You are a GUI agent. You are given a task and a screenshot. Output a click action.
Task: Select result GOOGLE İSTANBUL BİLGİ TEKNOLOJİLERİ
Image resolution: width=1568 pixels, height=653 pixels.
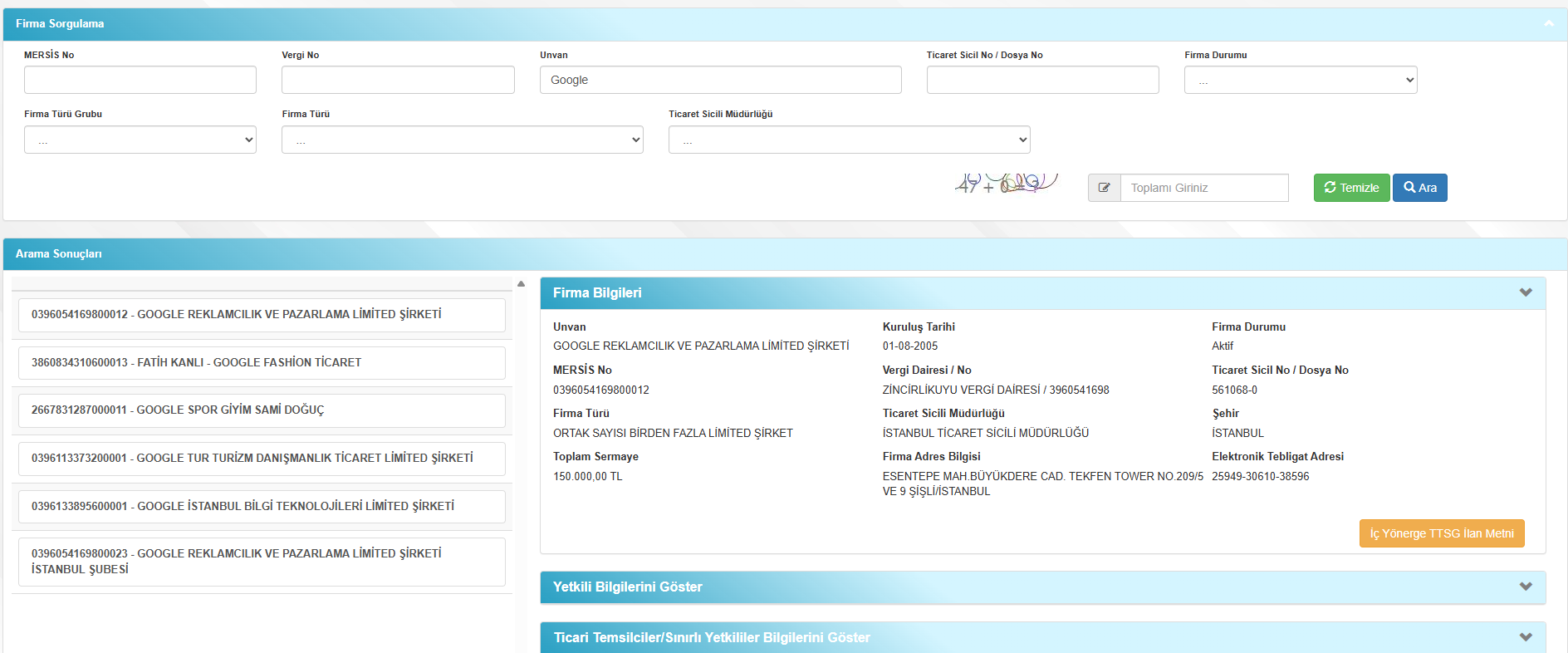click(262, 507)
